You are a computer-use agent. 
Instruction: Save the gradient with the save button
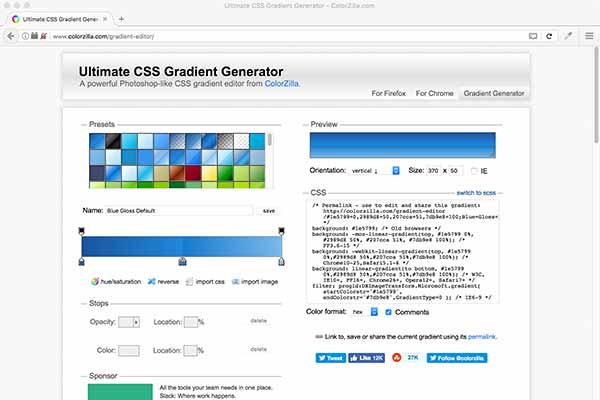269,211
